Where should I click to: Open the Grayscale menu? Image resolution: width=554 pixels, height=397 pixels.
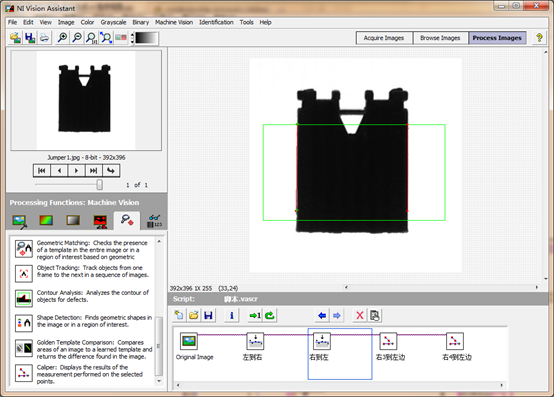coord(113,22)
